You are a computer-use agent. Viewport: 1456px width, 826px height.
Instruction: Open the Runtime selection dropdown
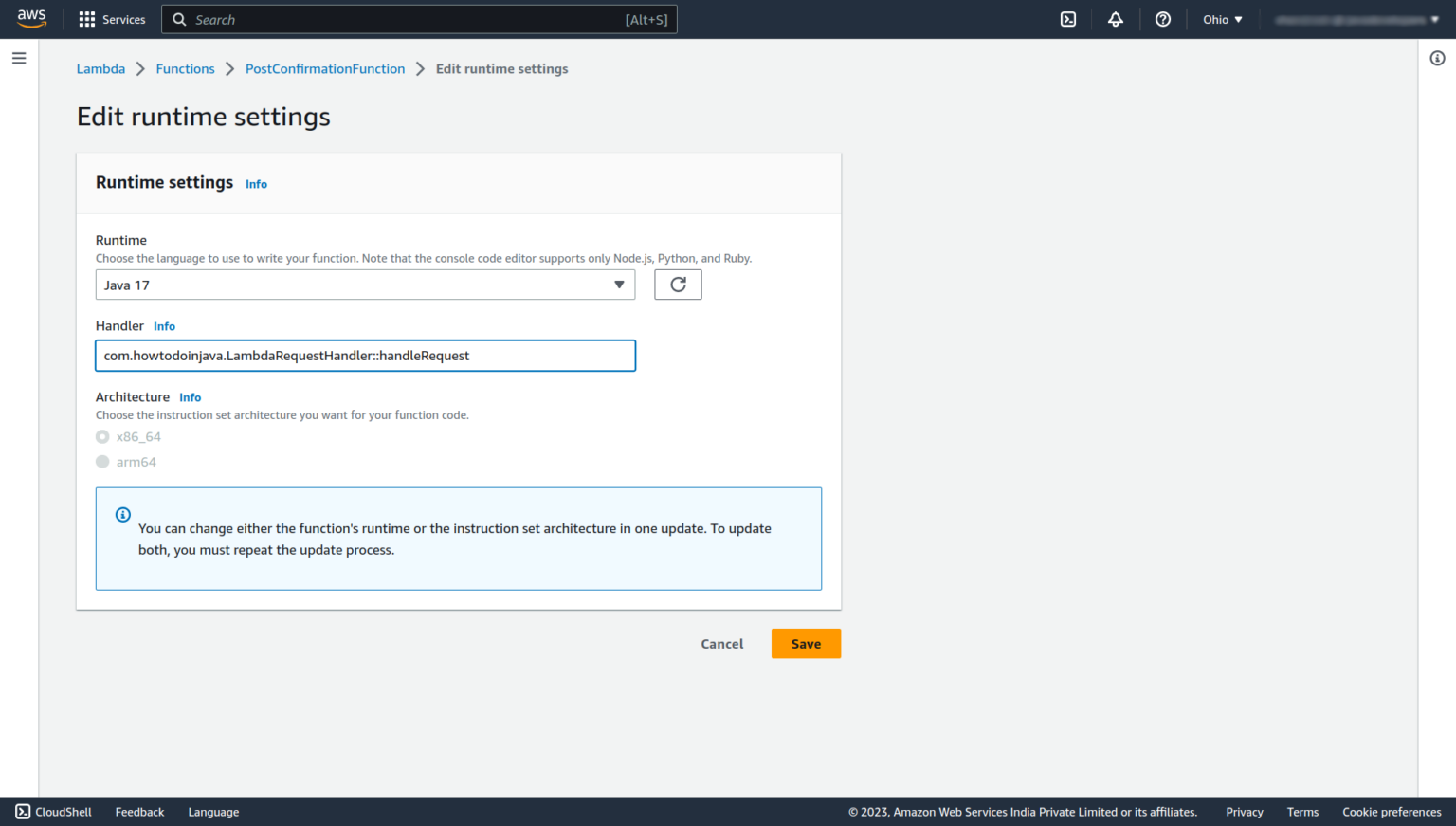365,285
